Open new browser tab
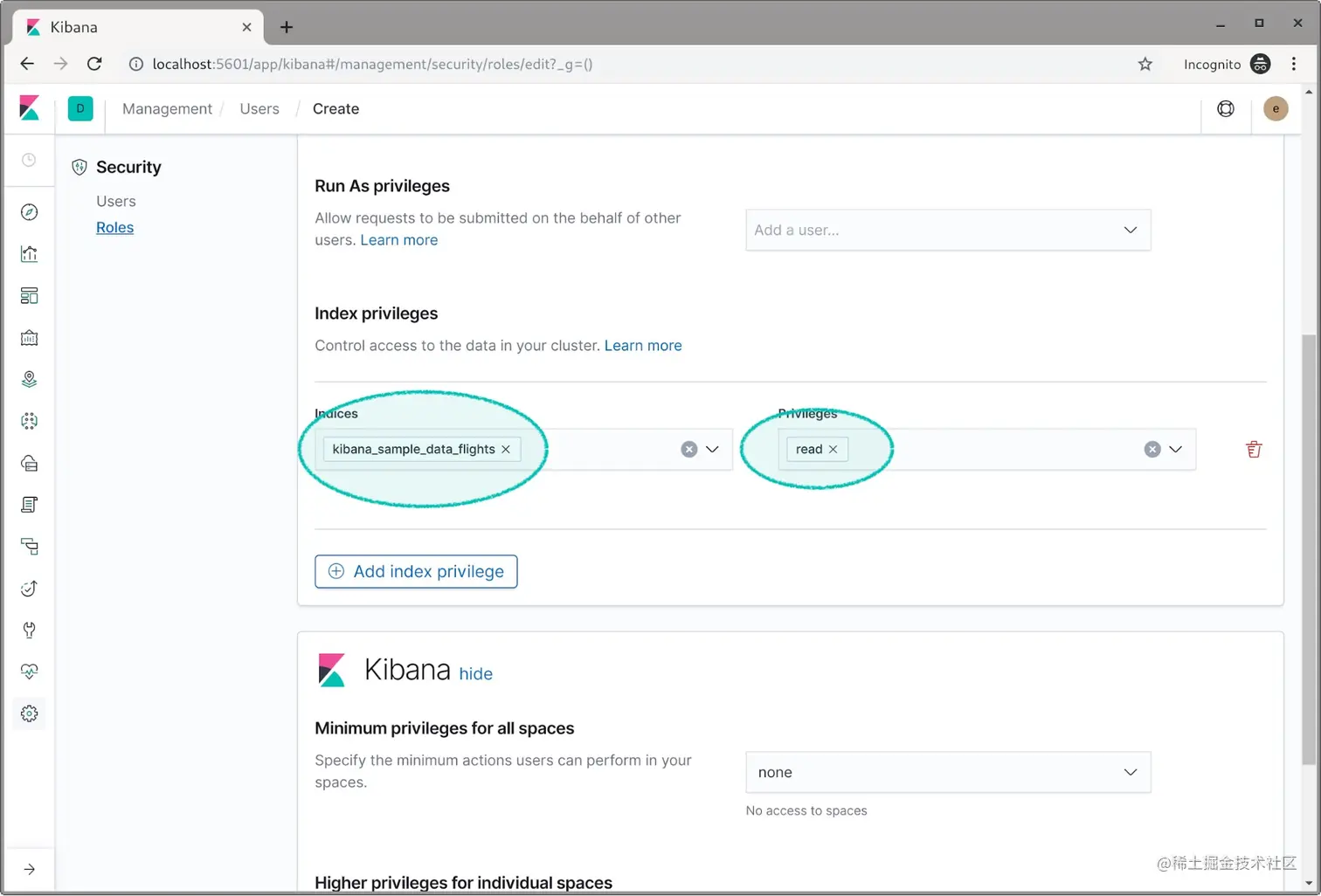The image size is (1321, 896). point(286,27)
